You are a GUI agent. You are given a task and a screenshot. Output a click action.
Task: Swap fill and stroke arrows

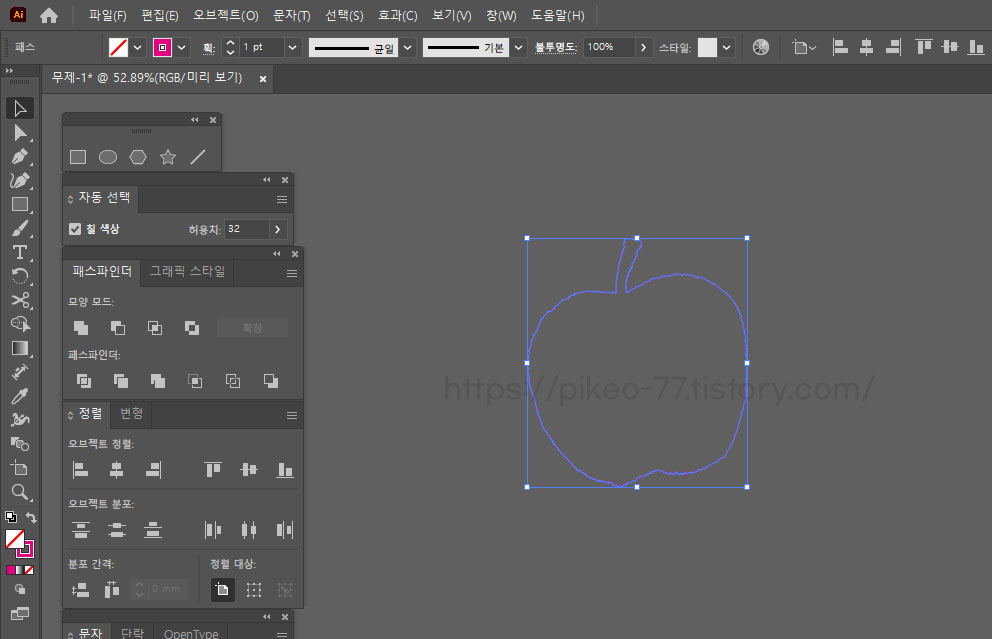tap(30, 517)
